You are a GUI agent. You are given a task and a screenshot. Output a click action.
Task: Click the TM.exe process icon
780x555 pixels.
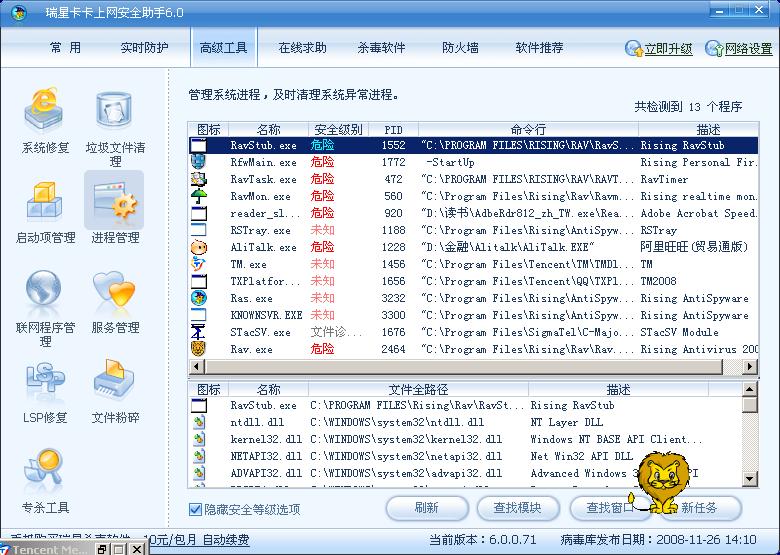pos(198,264)
